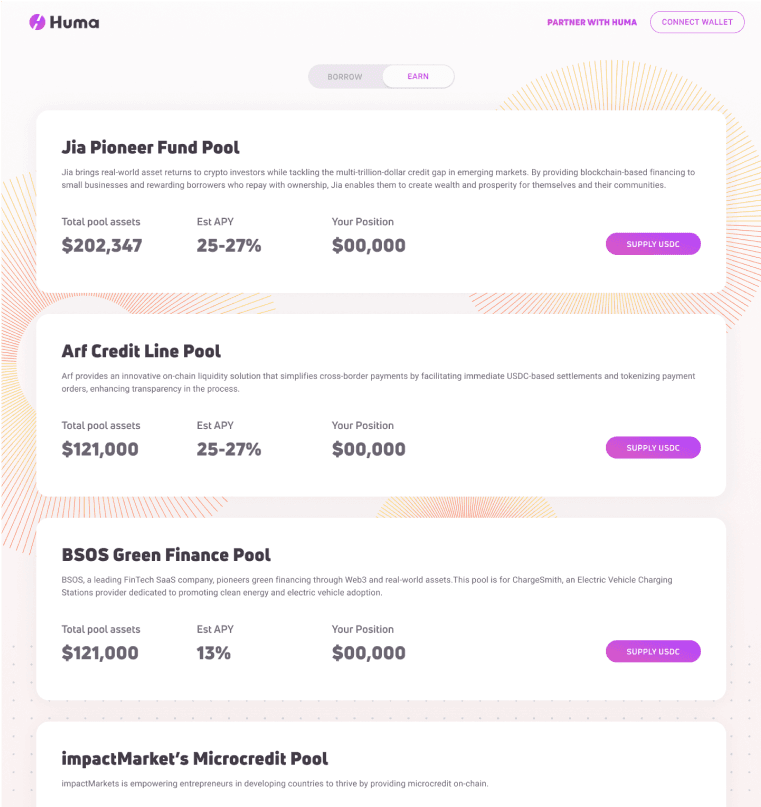Click the 13% Est APY value
The height and width of the screenshot is (807, 761).
point(214,654)
